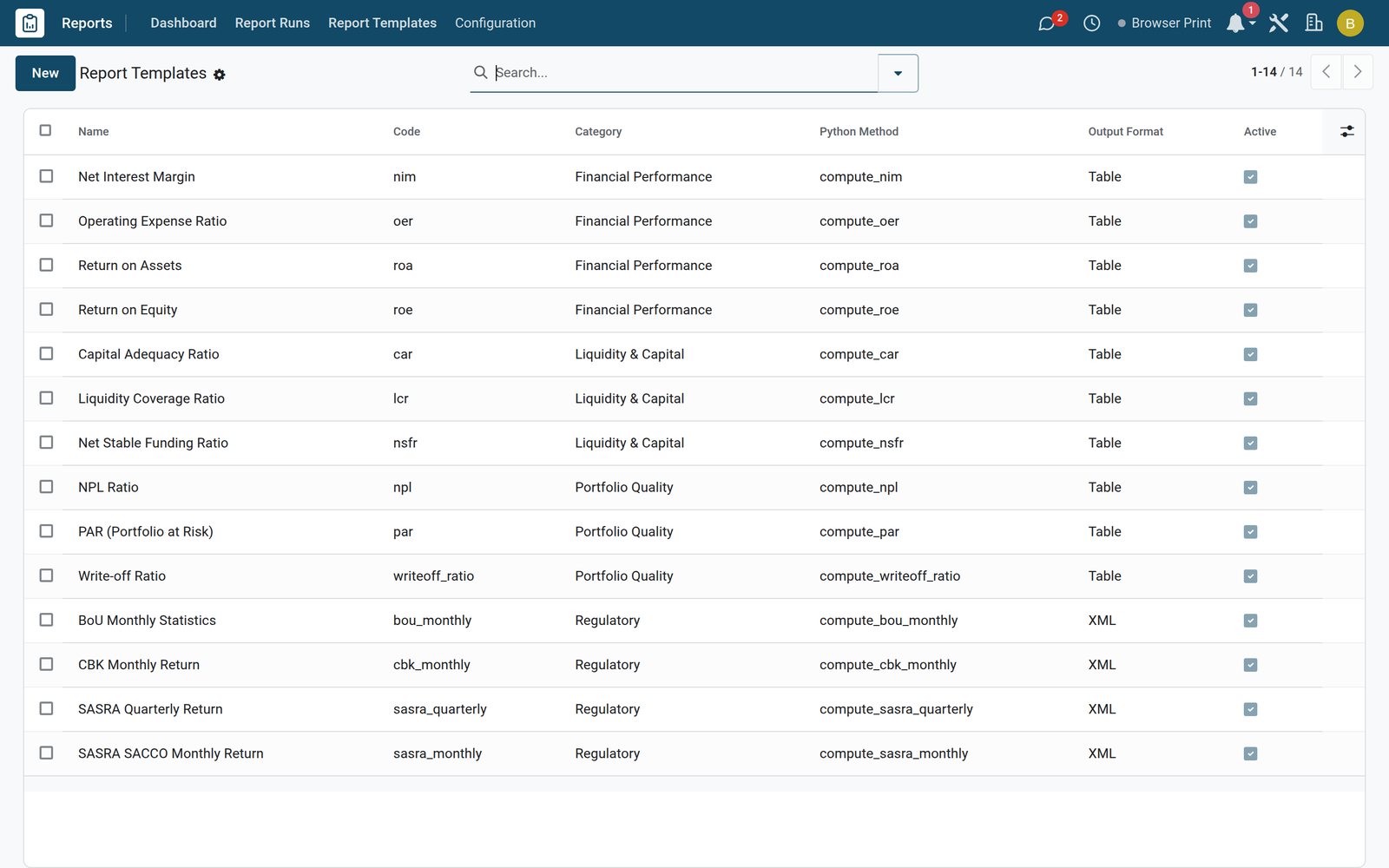Sort by the Category column header
Viewport: 1389px width, 868px height.
[598, 131]
